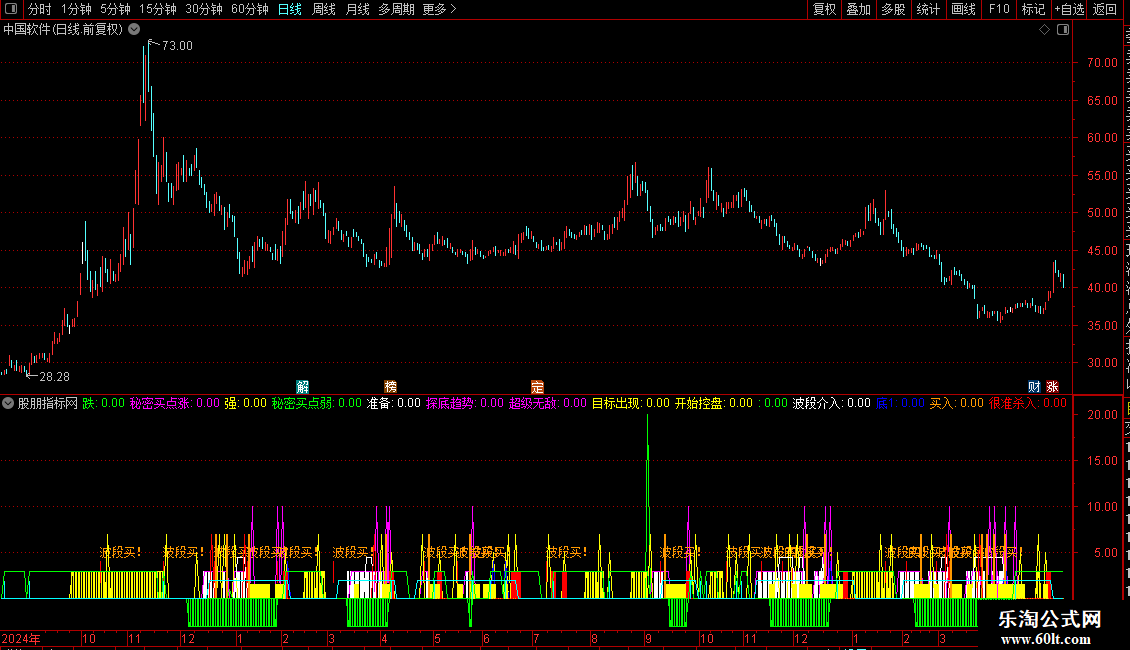Click the 73.00 high price label
The image size is (1130, 650).
[x=177, y=46]
